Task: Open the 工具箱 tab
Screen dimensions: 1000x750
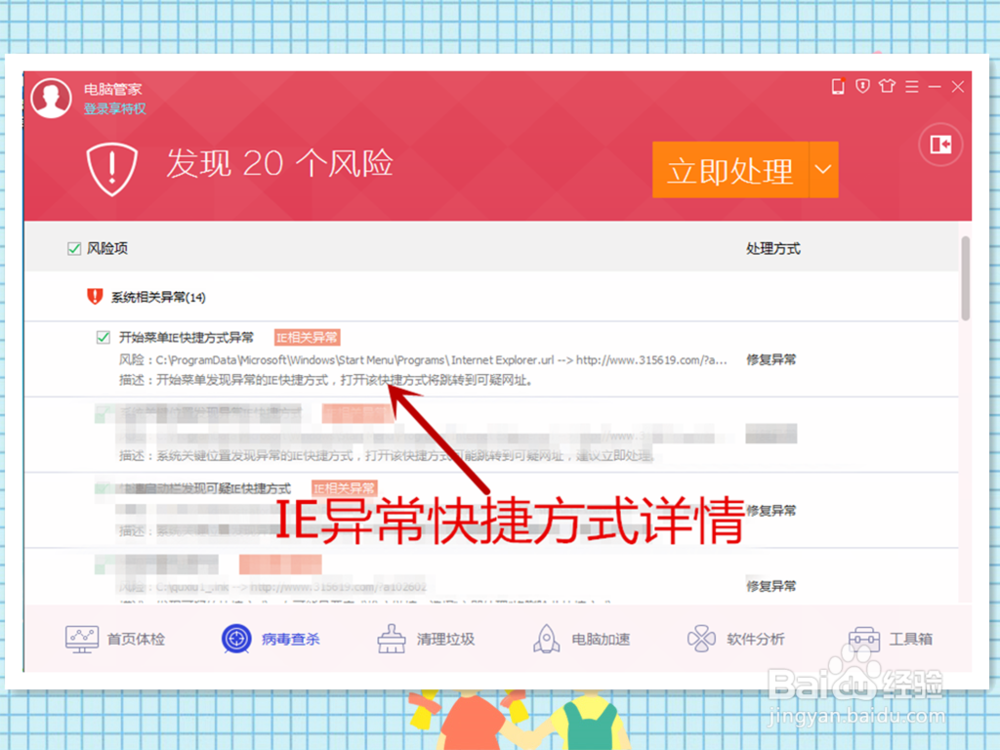Action: [x=891, y=639]
